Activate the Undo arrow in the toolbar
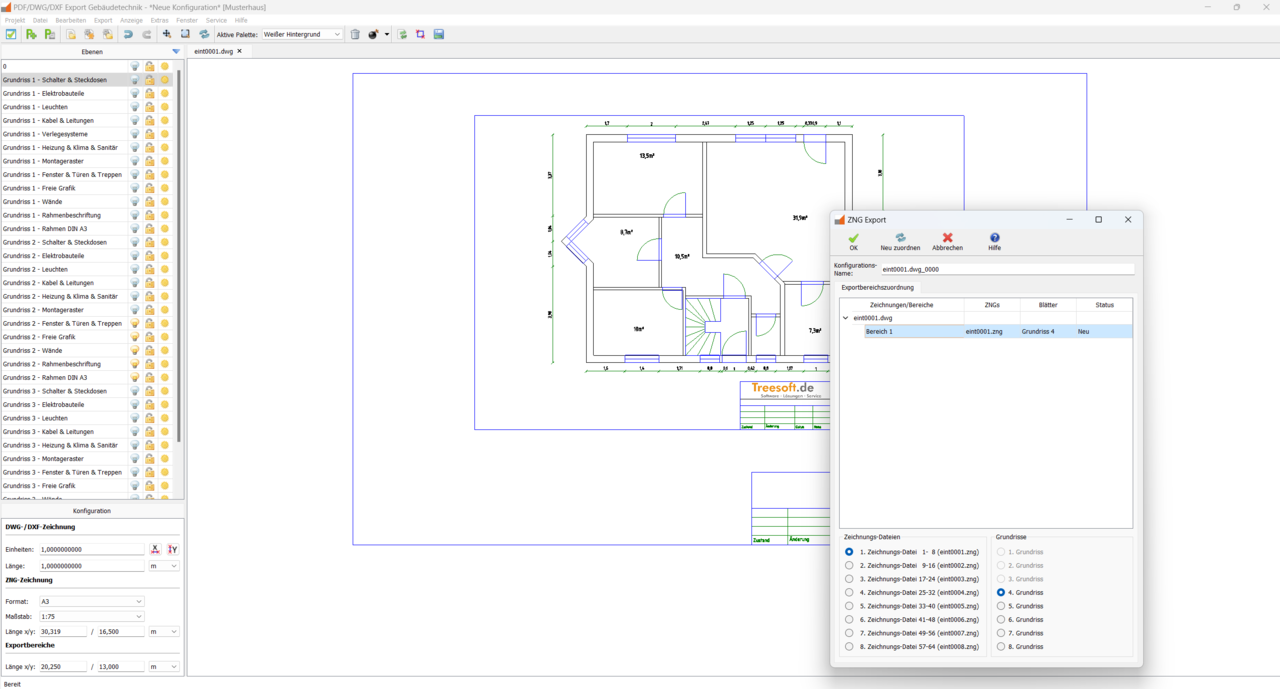This screenshot has width=1280, height=689. coord(127,34)
